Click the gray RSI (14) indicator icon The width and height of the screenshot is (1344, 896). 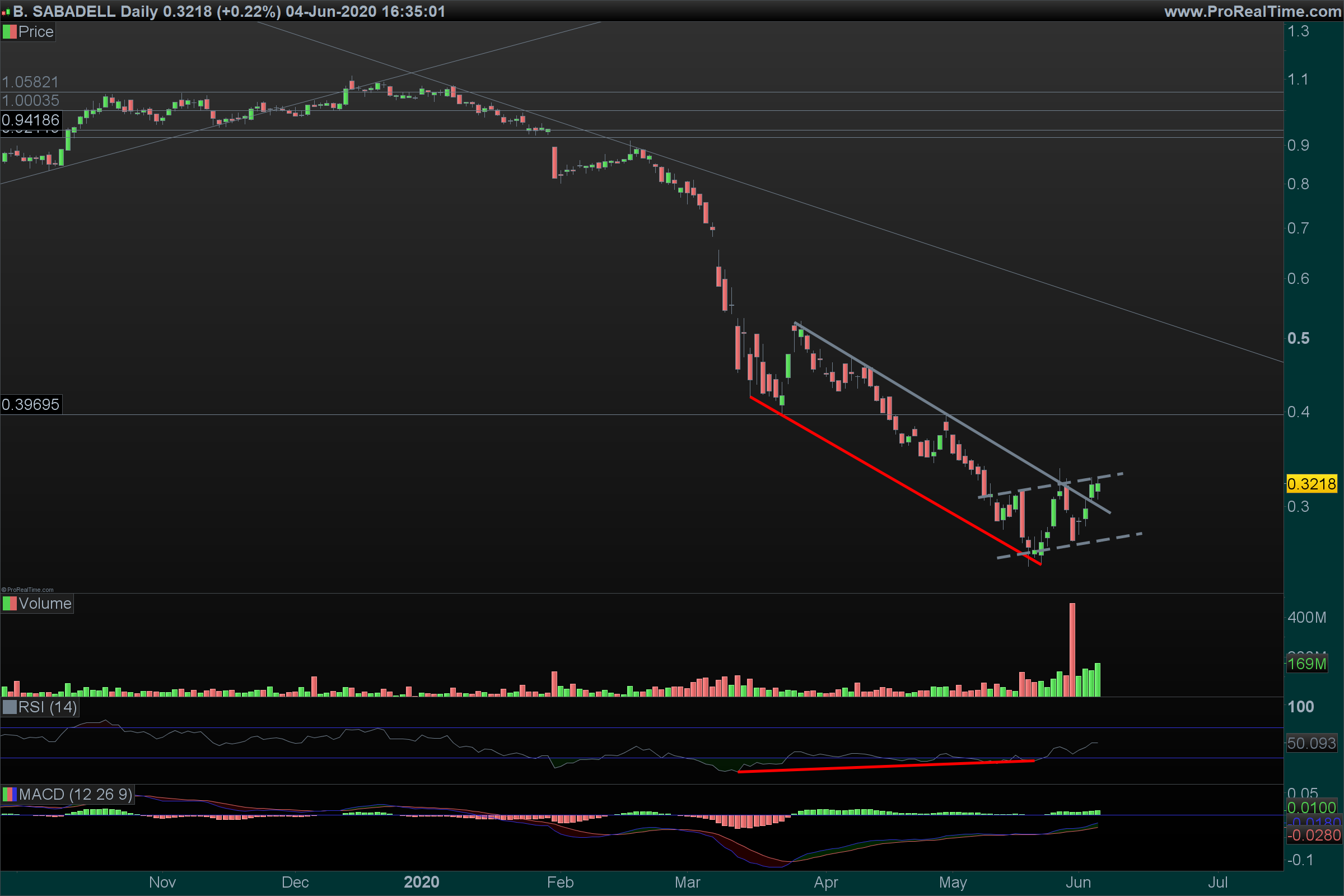point(9,707)
